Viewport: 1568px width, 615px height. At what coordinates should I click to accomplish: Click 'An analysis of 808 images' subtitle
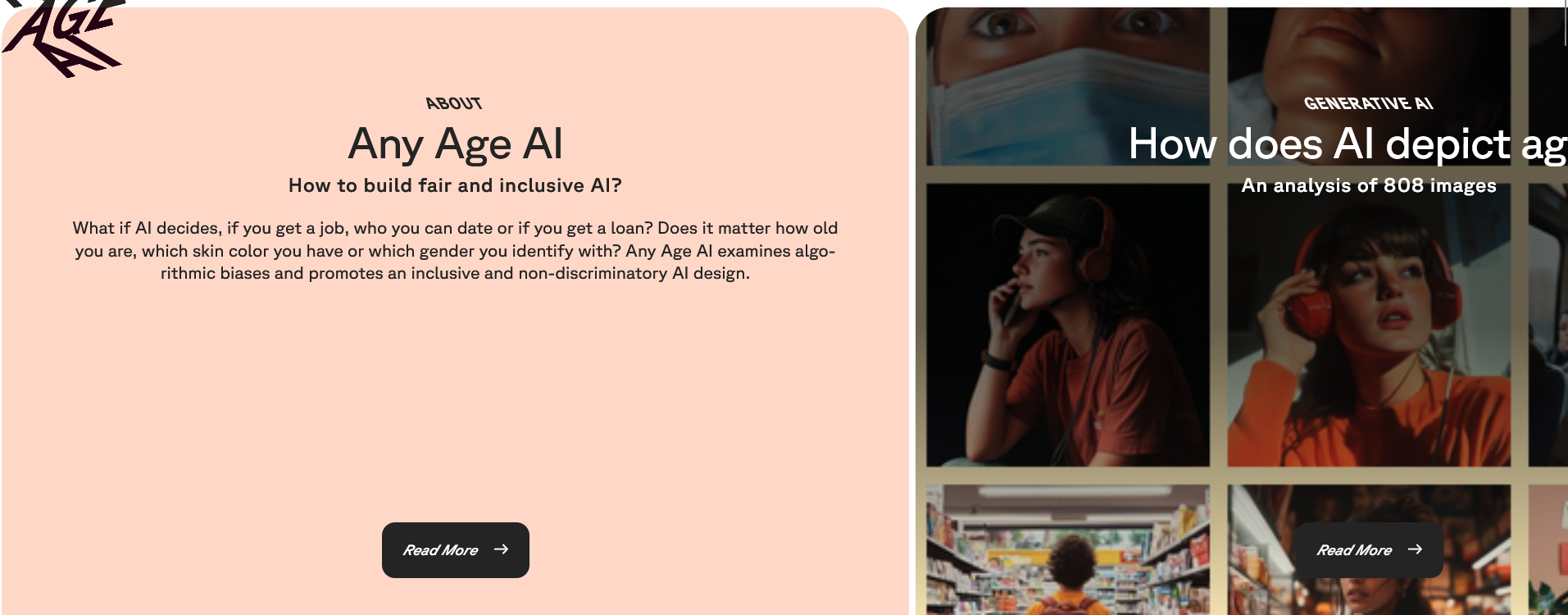coord(1369,185)
